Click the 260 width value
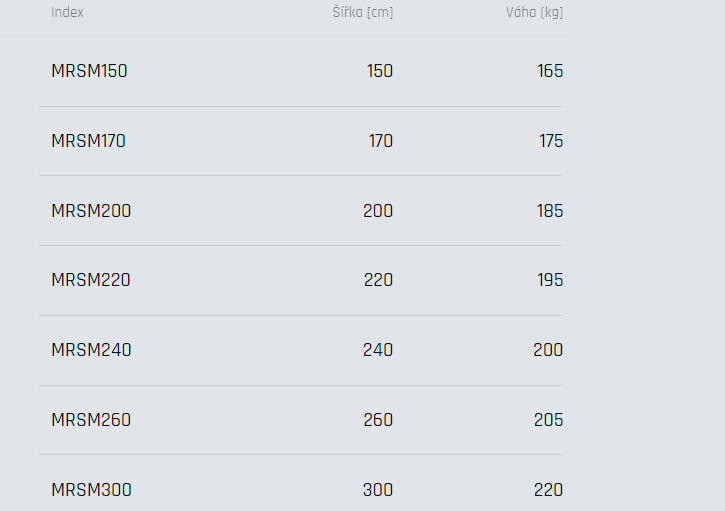This screenshot has height=511, width=725. point(378,420)
